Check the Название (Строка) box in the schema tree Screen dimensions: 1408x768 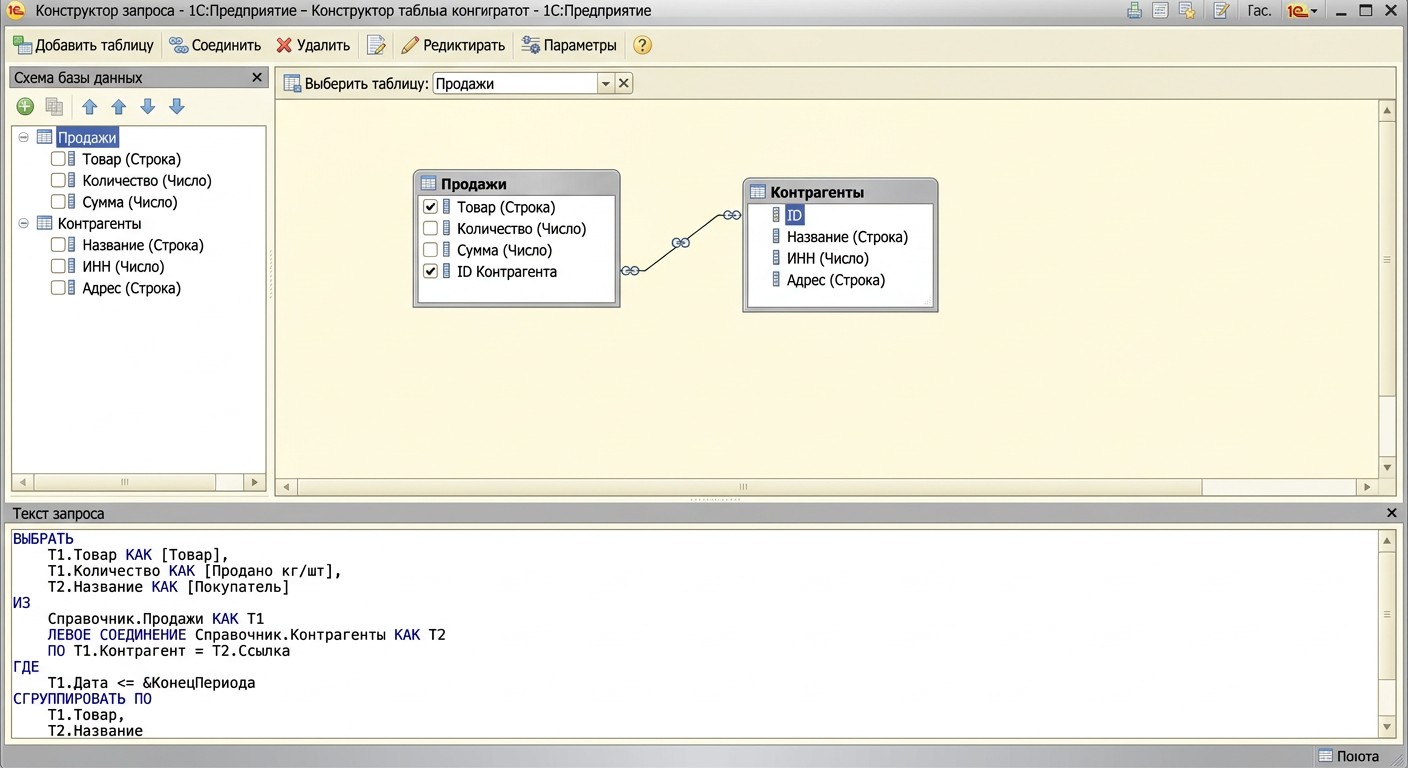[x=58, y=245]
